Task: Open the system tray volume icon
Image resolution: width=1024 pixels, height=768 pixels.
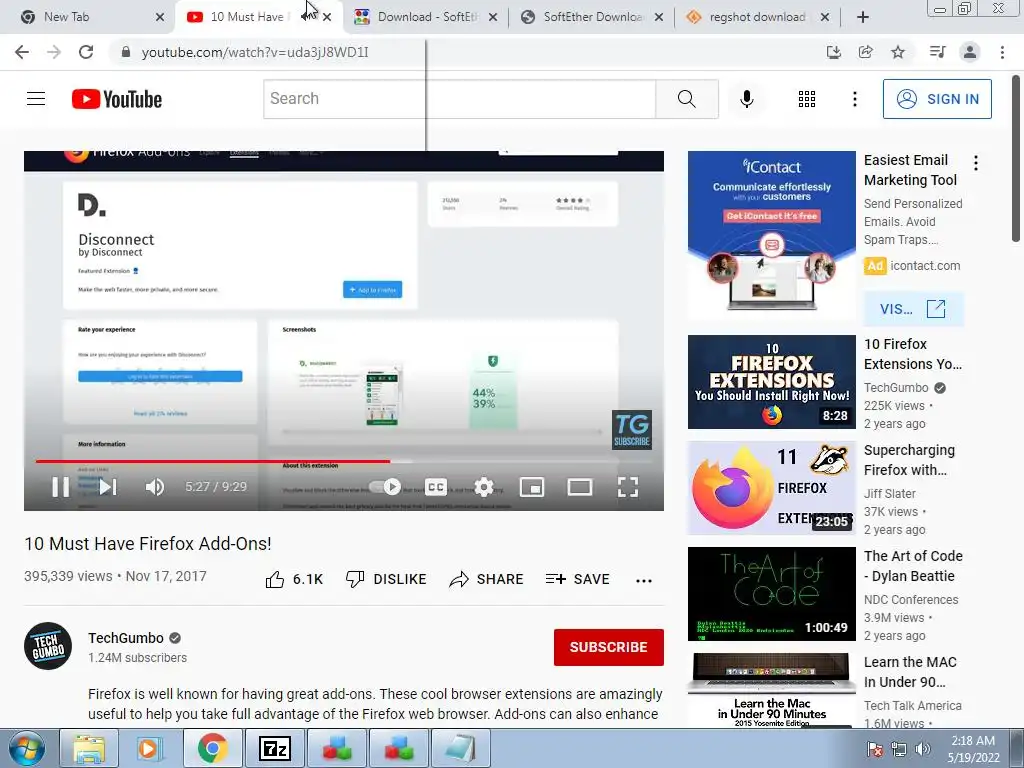Action: [x=923, y=749]
